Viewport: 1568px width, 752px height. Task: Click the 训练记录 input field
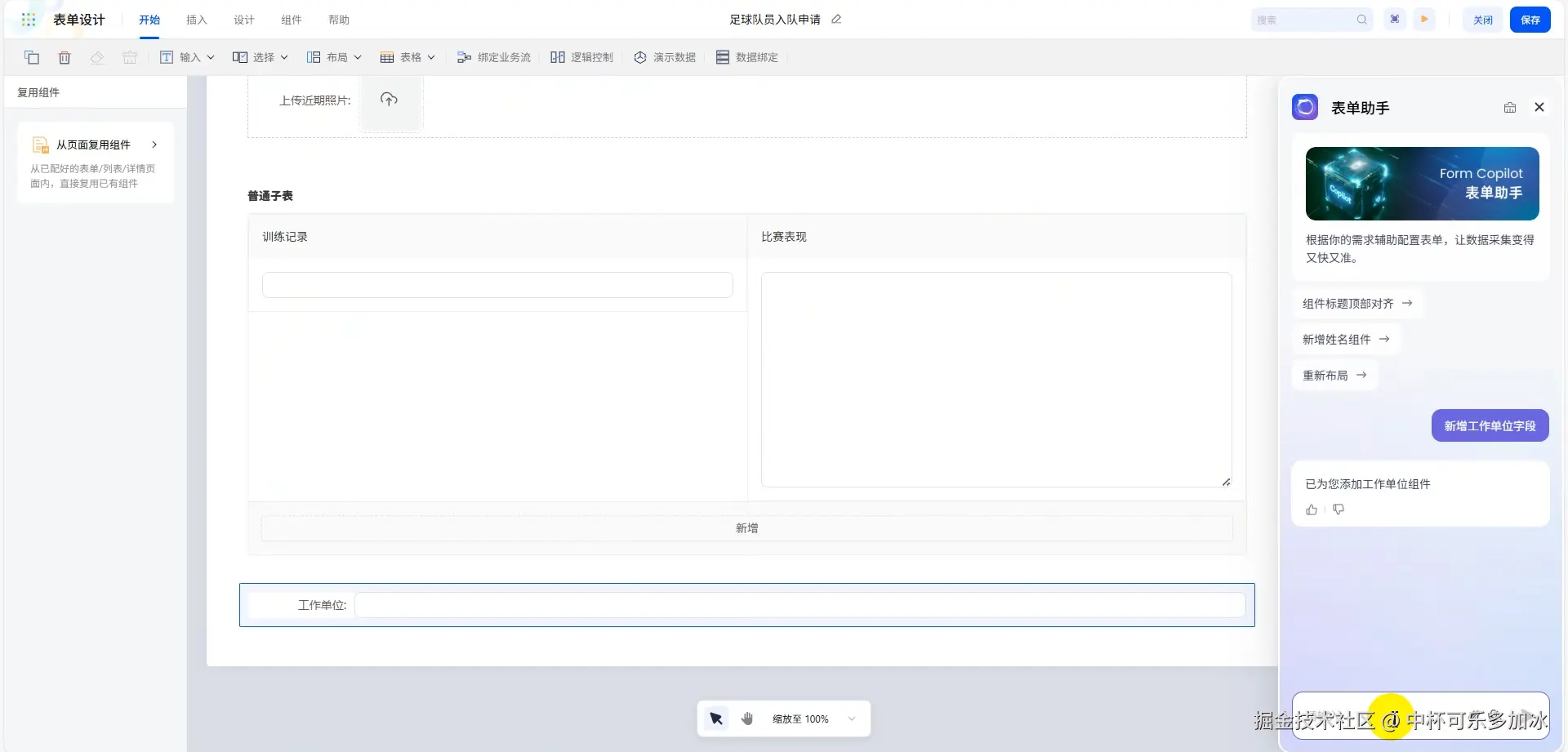[x=497, y=285]
